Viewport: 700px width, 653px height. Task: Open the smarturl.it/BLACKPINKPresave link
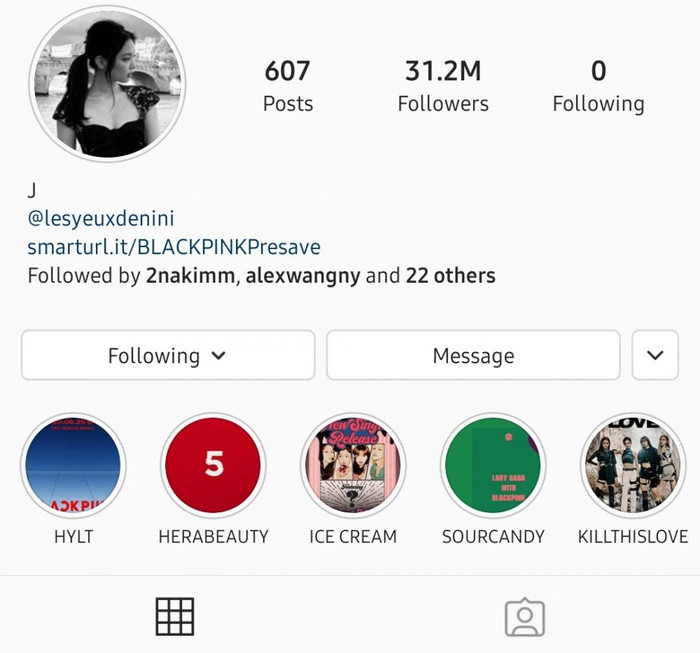click(174, 247)
